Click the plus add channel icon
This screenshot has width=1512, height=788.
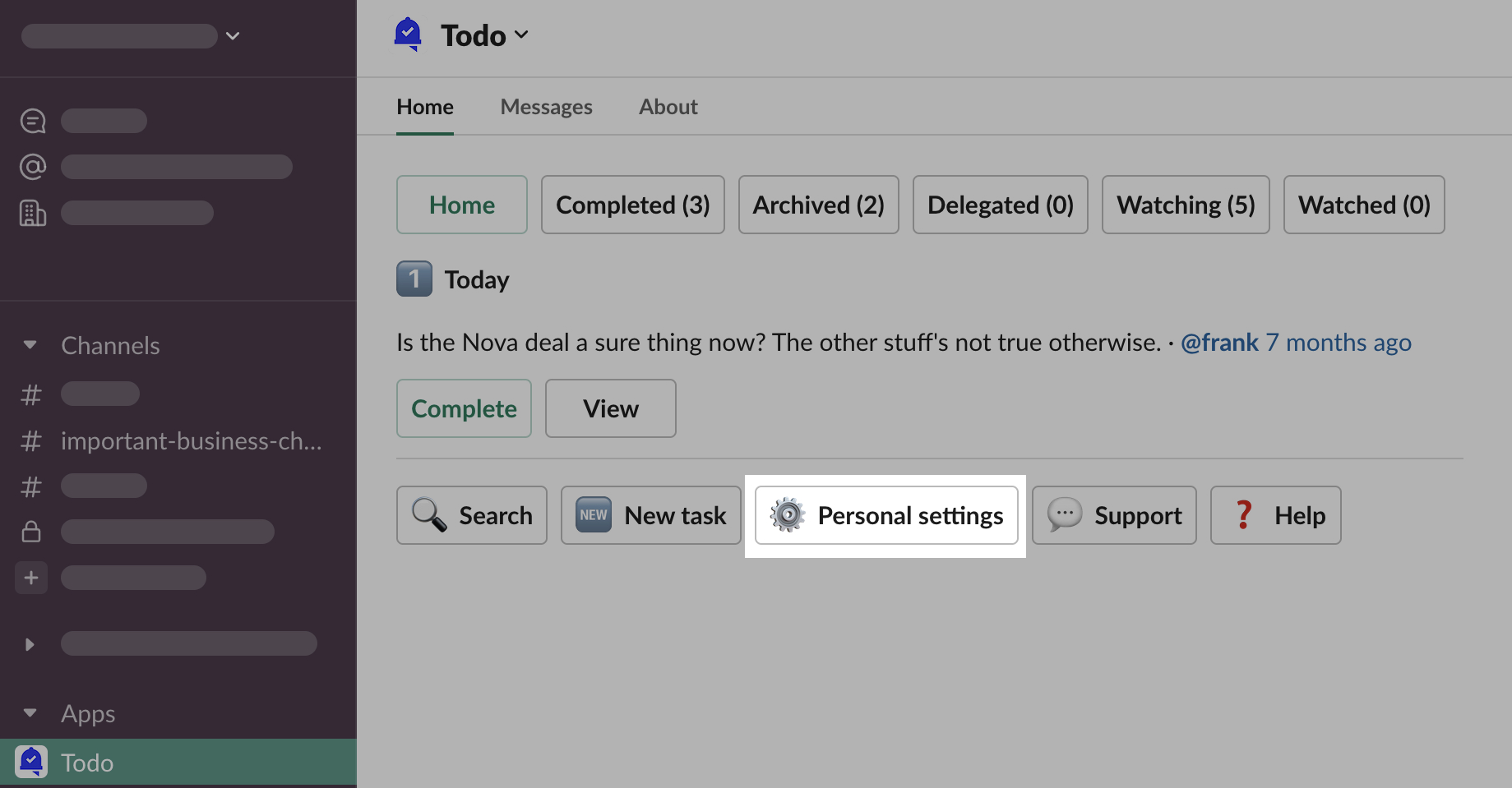point(31,578)
